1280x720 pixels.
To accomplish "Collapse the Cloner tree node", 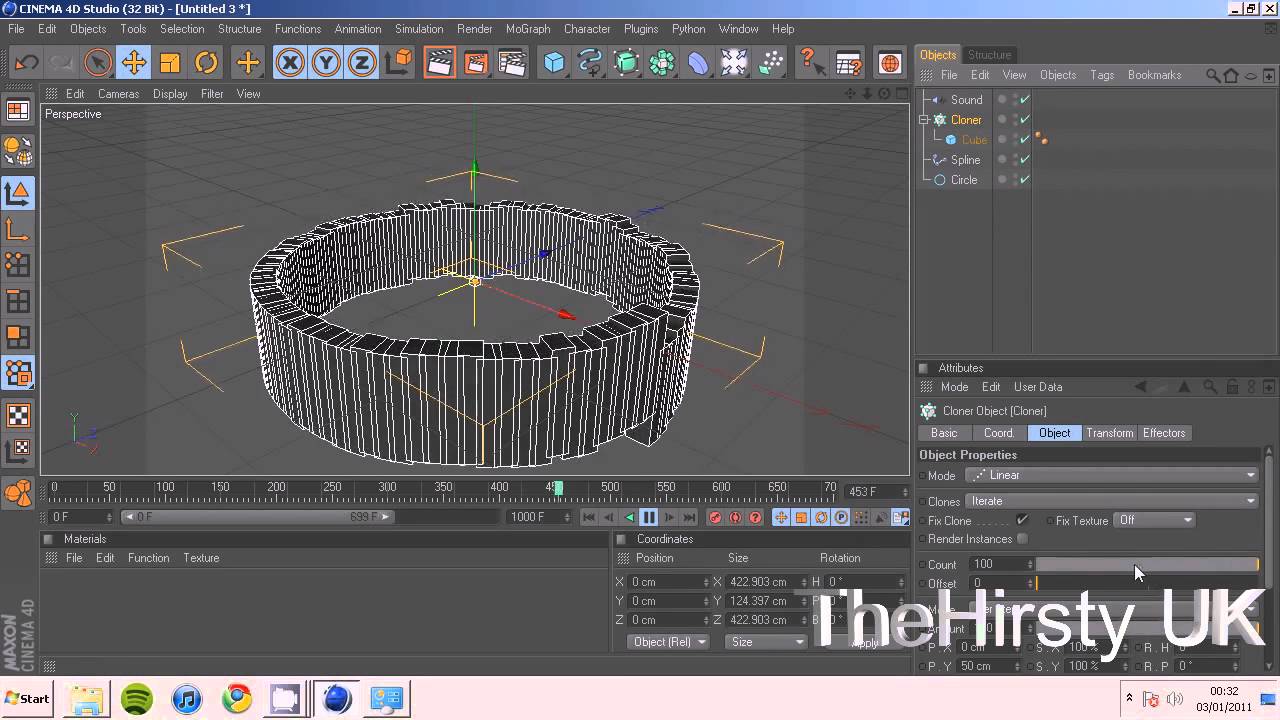I will click(x=925, y=120).
